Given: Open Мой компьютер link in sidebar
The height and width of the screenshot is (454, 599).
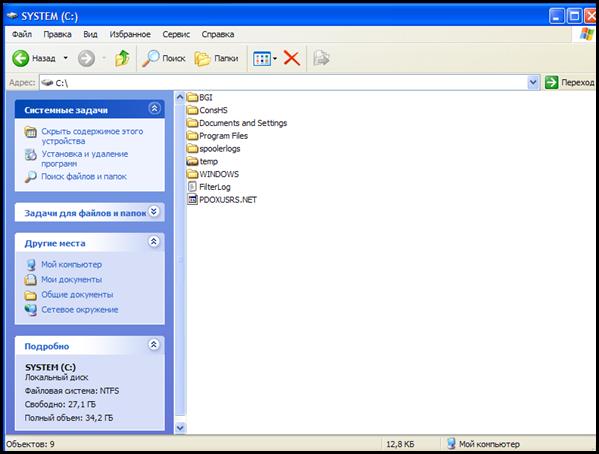Looking at the screenshot, I should (71, 264).
